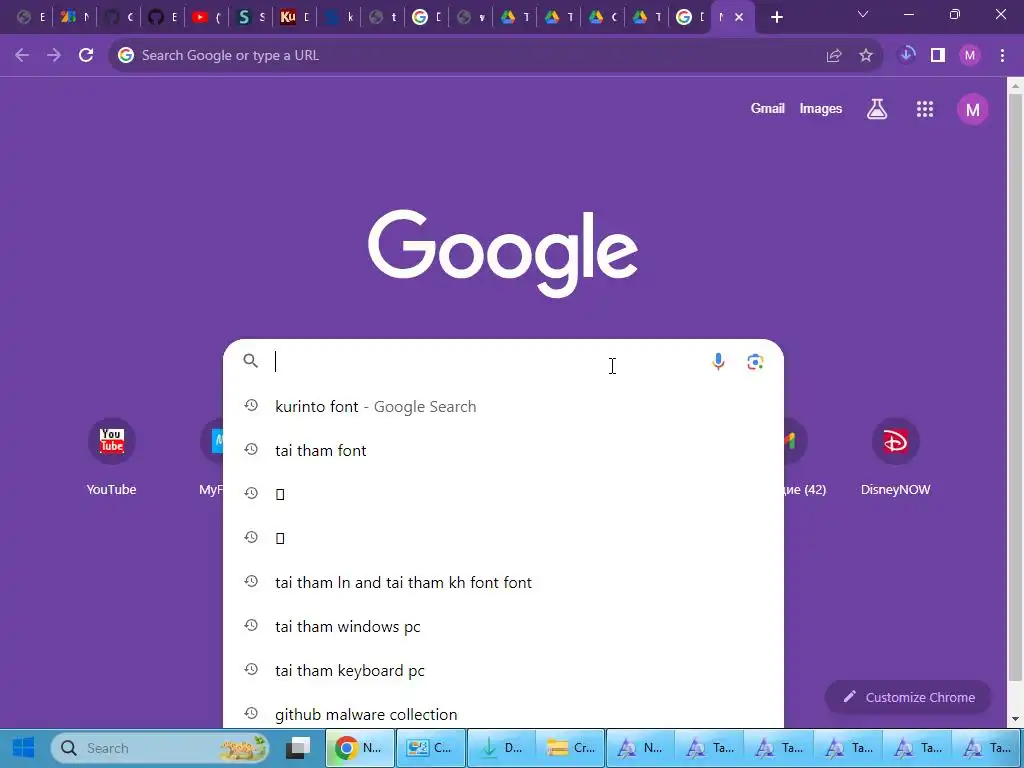Click Customize Chrome button
Image resolution: width=1024 pixels, height=768 pixels.
[x=908, y=697]
